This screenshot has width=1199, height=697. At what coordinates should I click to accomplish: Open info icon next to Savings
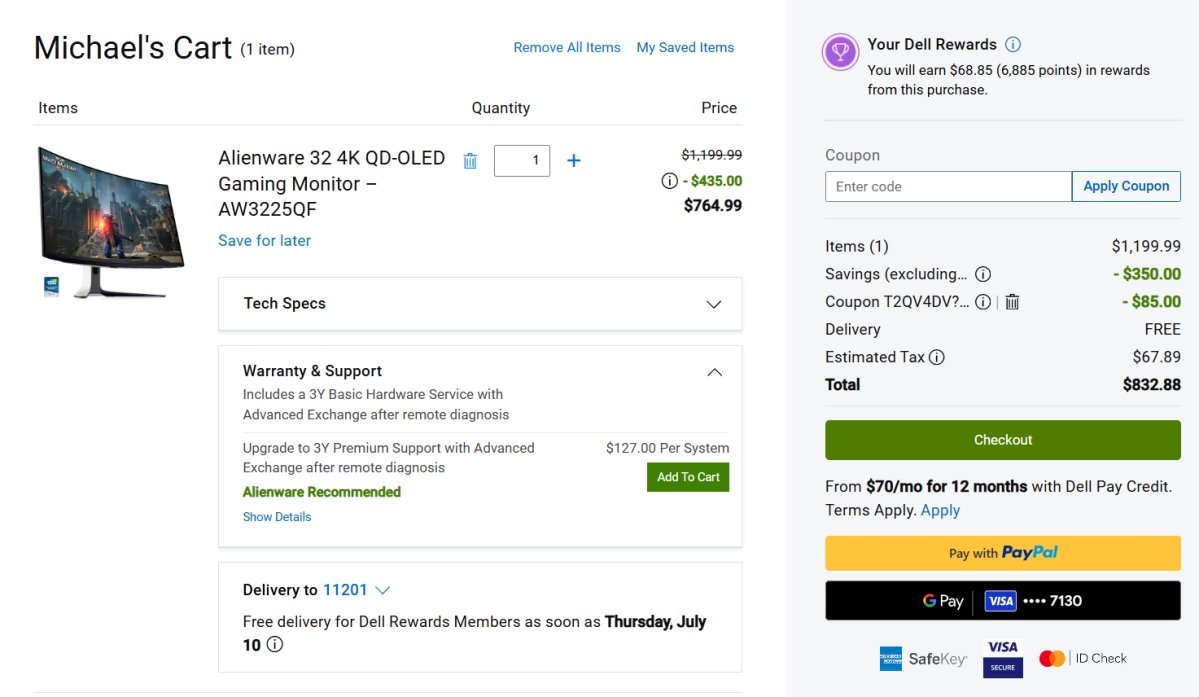click(983, 274)
